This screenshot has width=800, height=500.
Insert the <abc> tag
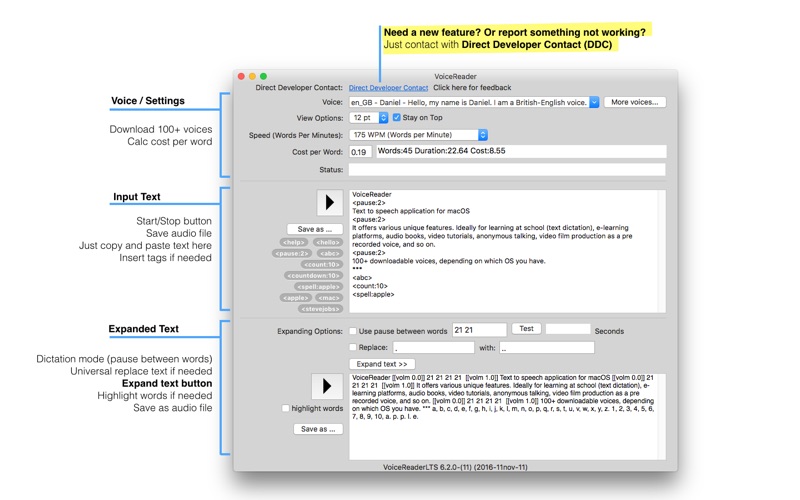coord(330,254)
